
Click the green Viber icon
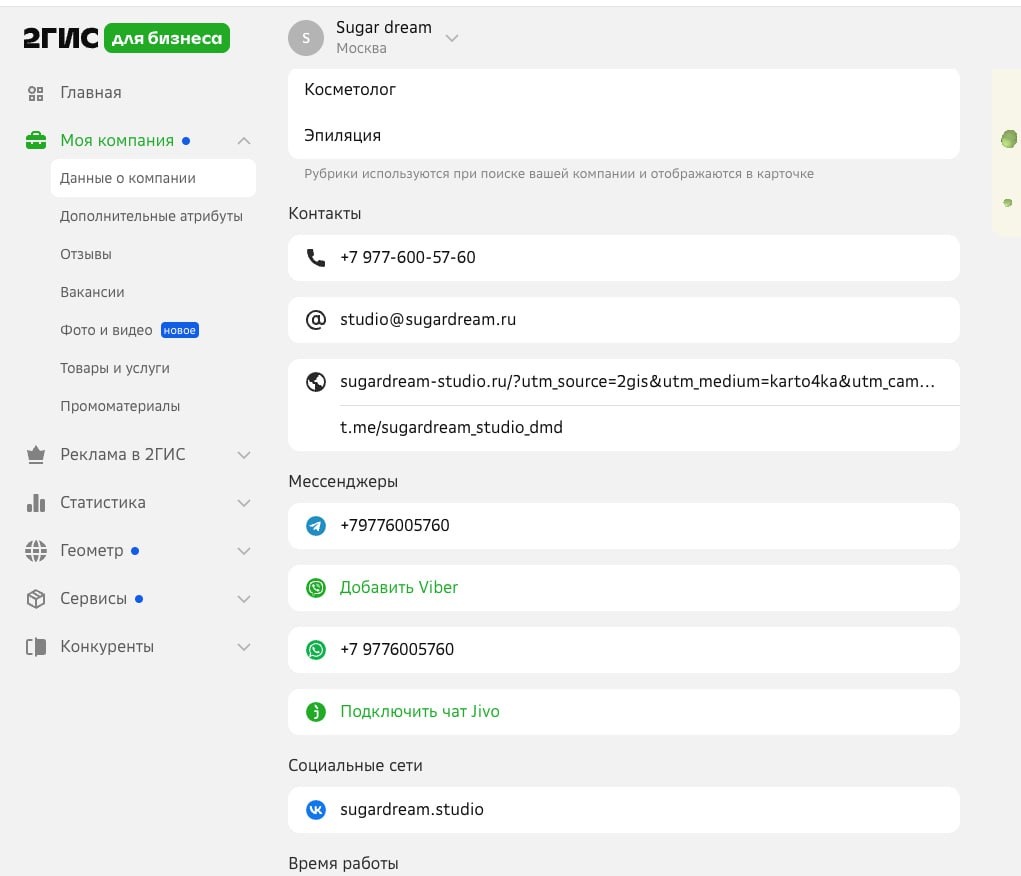(316, 588)
